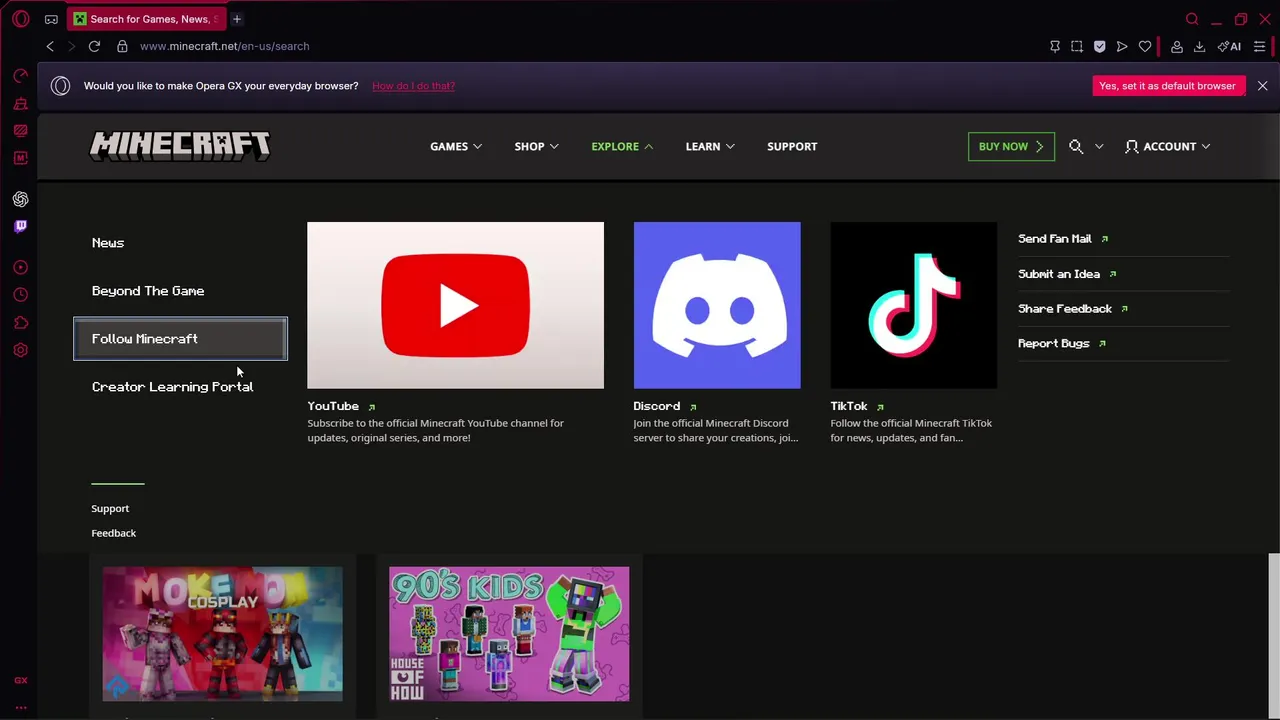Open the 'How do I do that?' link
Viewport: 1280px width, 720px height.
(x=413, y=86)
